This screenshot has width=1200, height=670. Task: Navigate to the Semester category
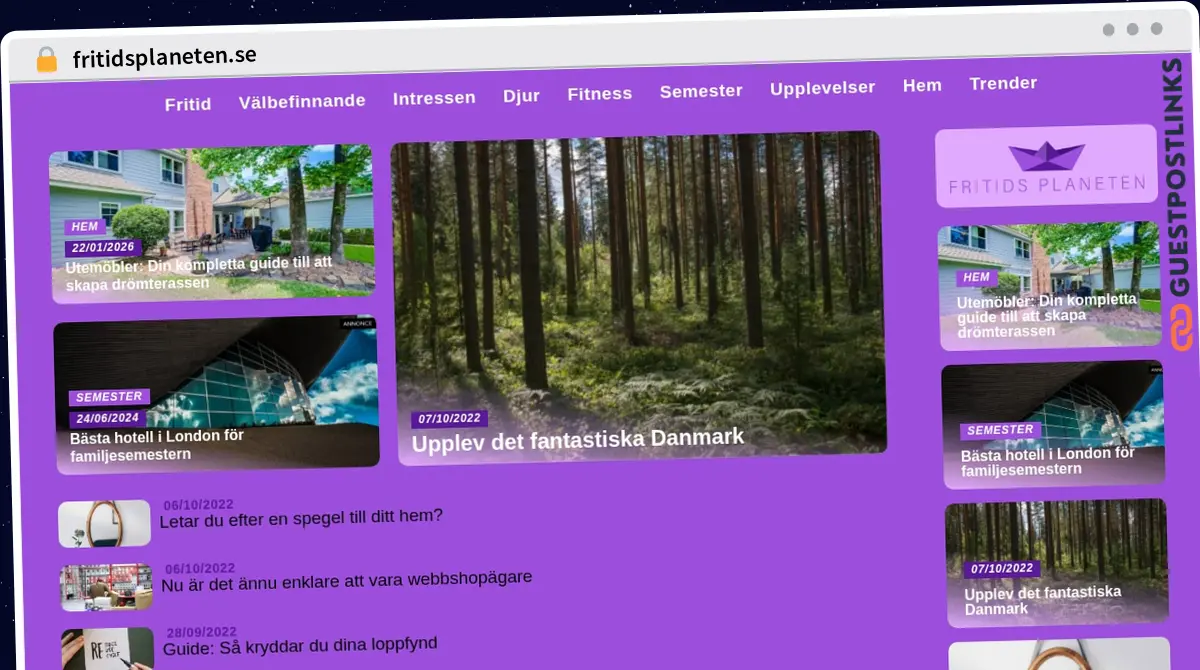tap(701, 91)
